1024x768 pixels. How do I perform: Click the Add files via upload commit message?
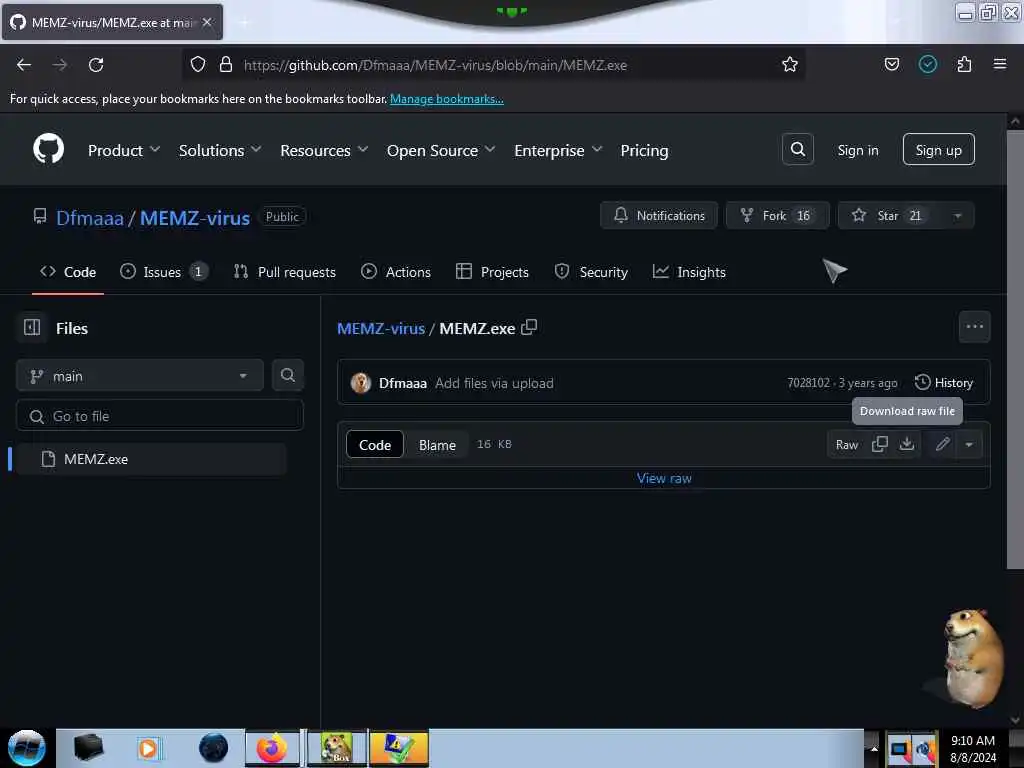click(494, 383)
